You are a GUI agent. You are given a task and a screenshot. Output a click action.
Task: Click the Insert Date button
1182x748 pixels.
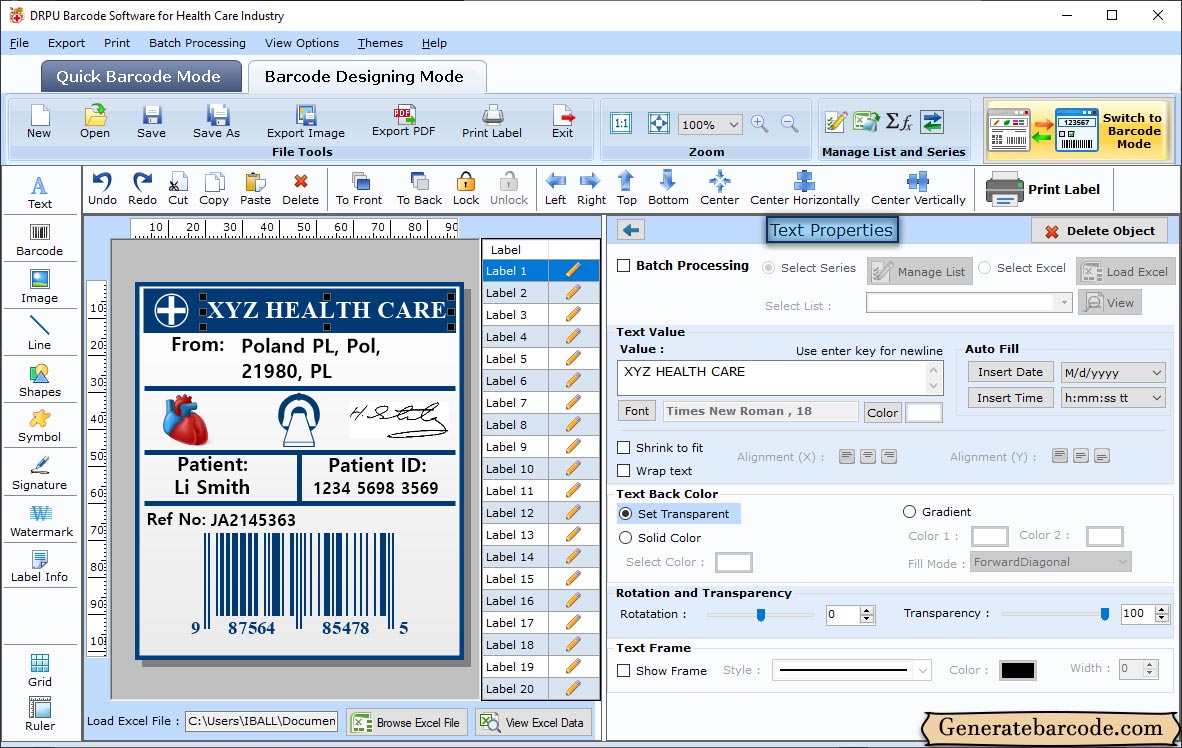[x=1010, y=372]
